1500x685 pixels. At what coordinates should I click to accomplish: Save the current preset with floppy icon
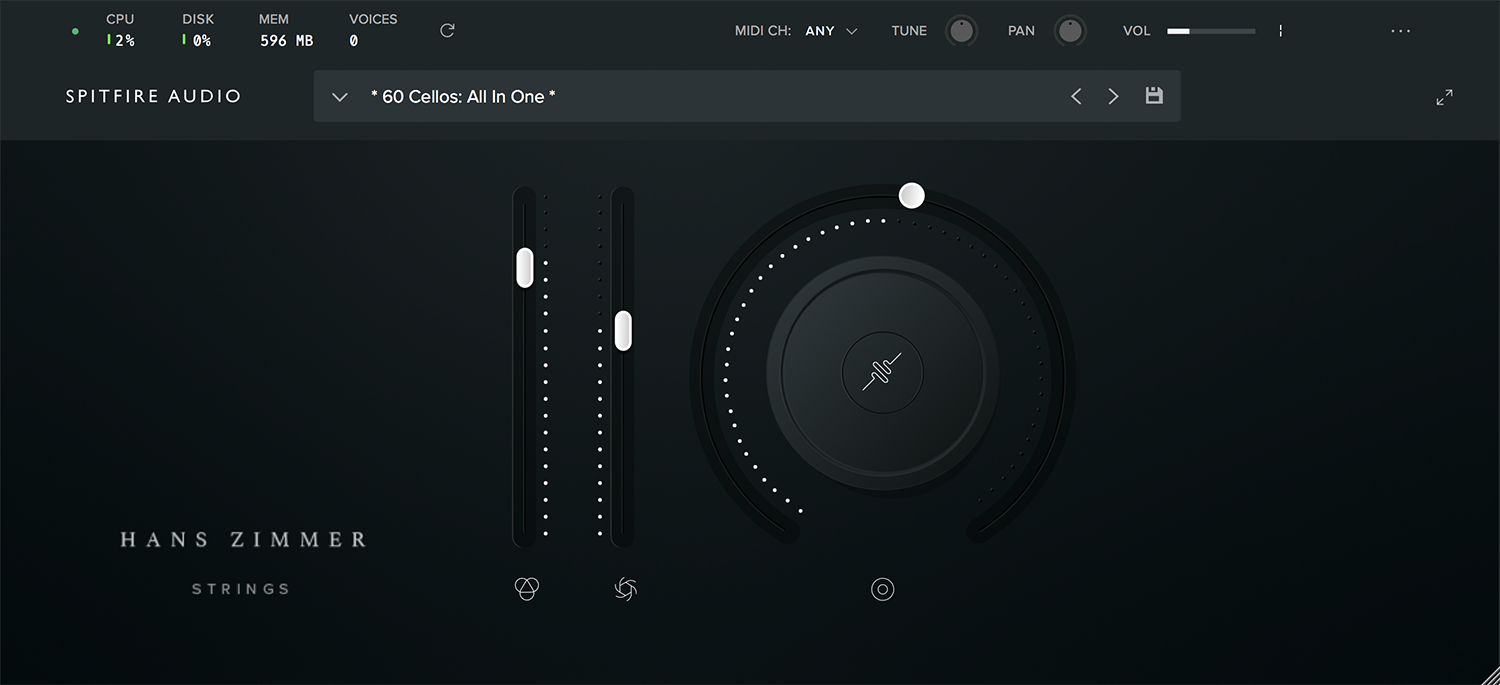coord(1154,96)
